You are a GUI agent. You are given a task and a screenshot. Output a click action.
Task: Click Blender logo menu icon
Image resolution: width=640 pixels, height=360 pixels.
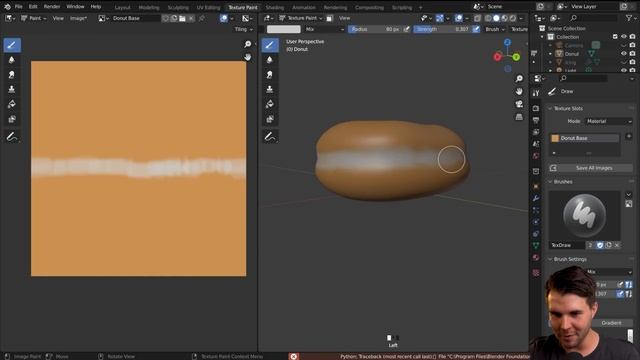click(x=7, y=7)
